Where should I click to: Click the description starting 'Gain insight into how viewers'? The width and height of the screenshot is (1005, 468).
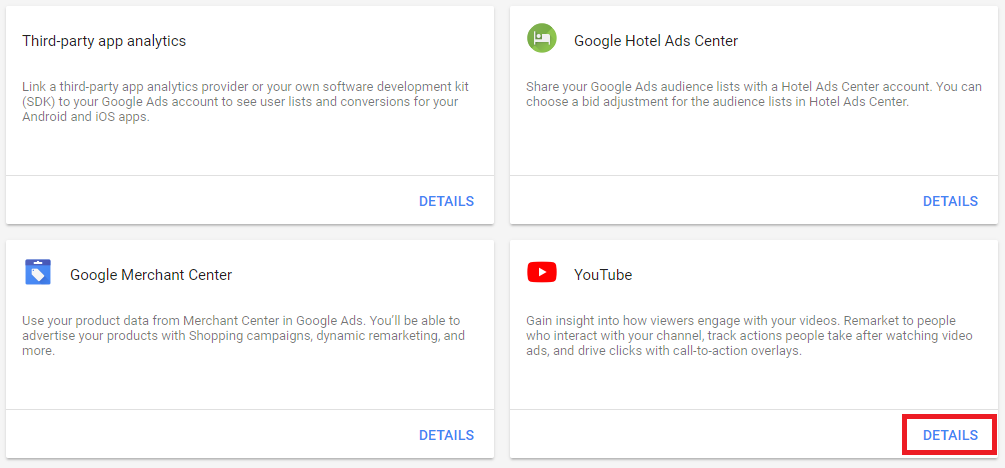click(749, 336)
